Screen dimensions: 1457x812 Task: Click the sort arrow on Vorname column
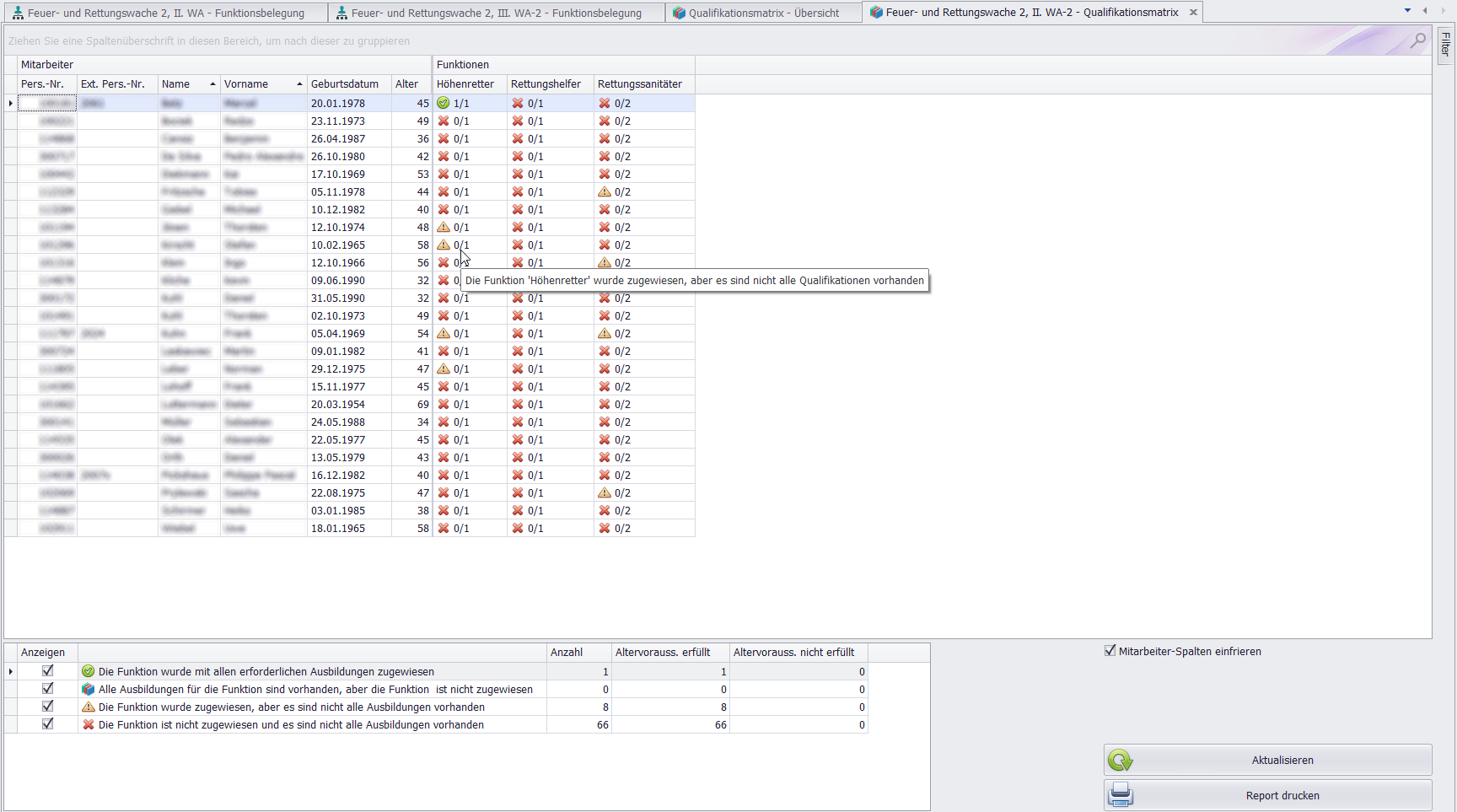click(x=299, y=84)
